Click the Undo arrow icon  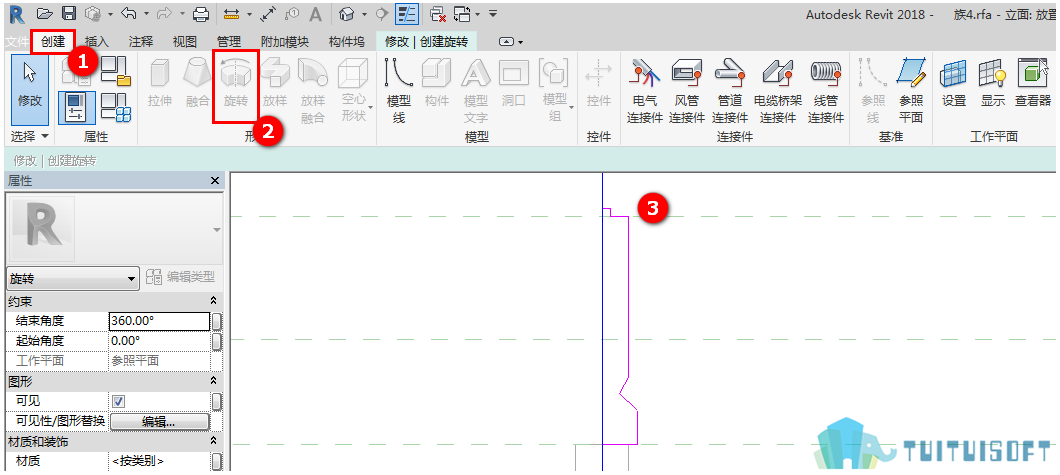point(128,13)
